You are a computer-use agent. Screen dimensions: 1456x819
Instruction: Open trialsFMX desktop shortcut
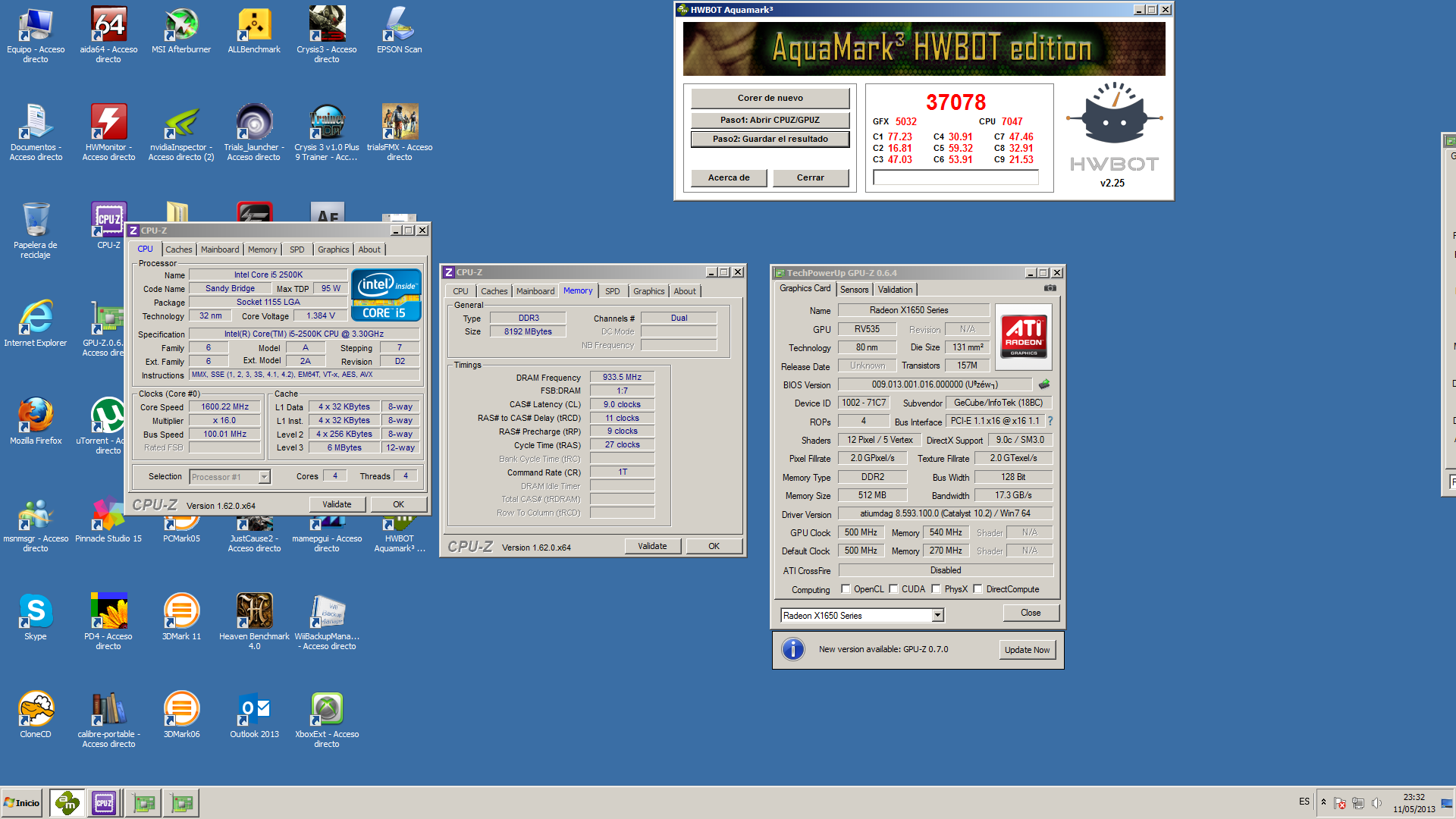[400, 132]
